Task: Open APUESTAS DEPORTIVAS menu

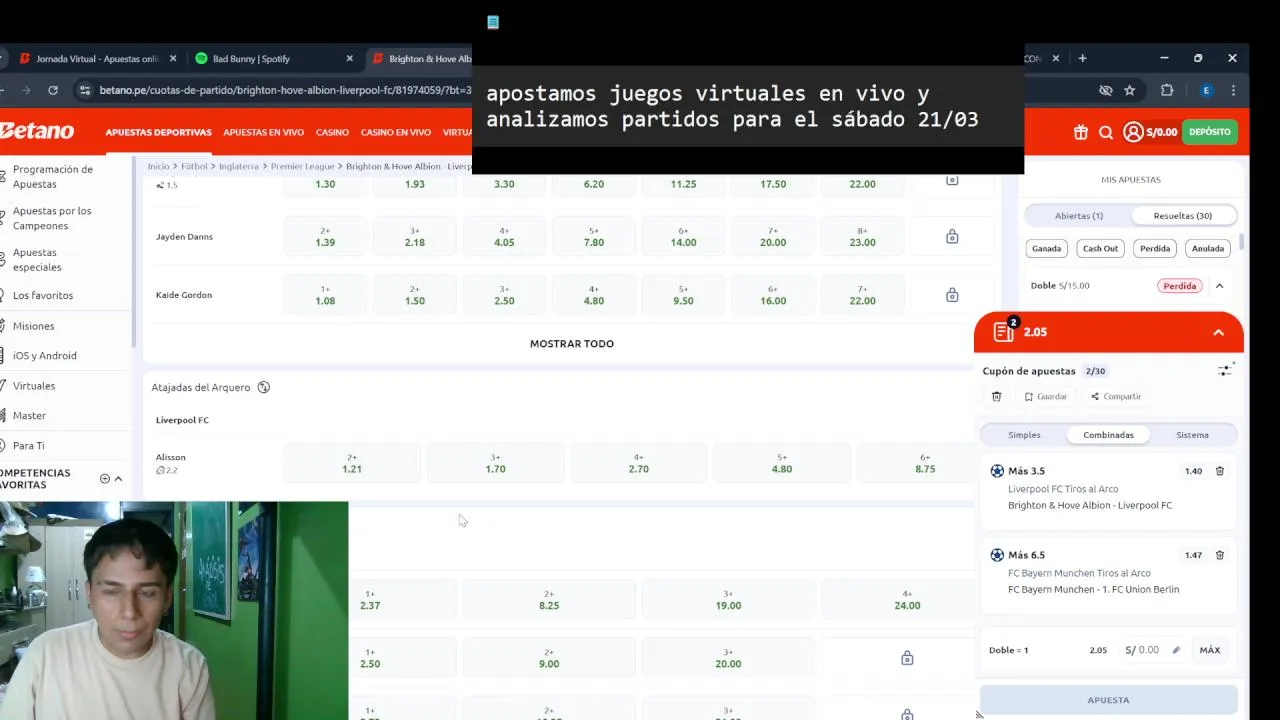Action: (x=158, y=132)
